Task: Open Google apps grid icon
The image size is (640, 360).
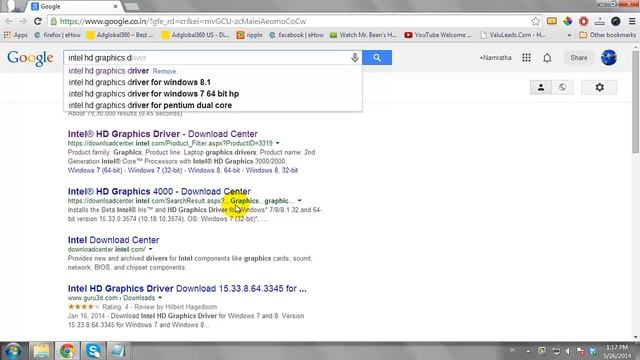Action: [527, 58]
